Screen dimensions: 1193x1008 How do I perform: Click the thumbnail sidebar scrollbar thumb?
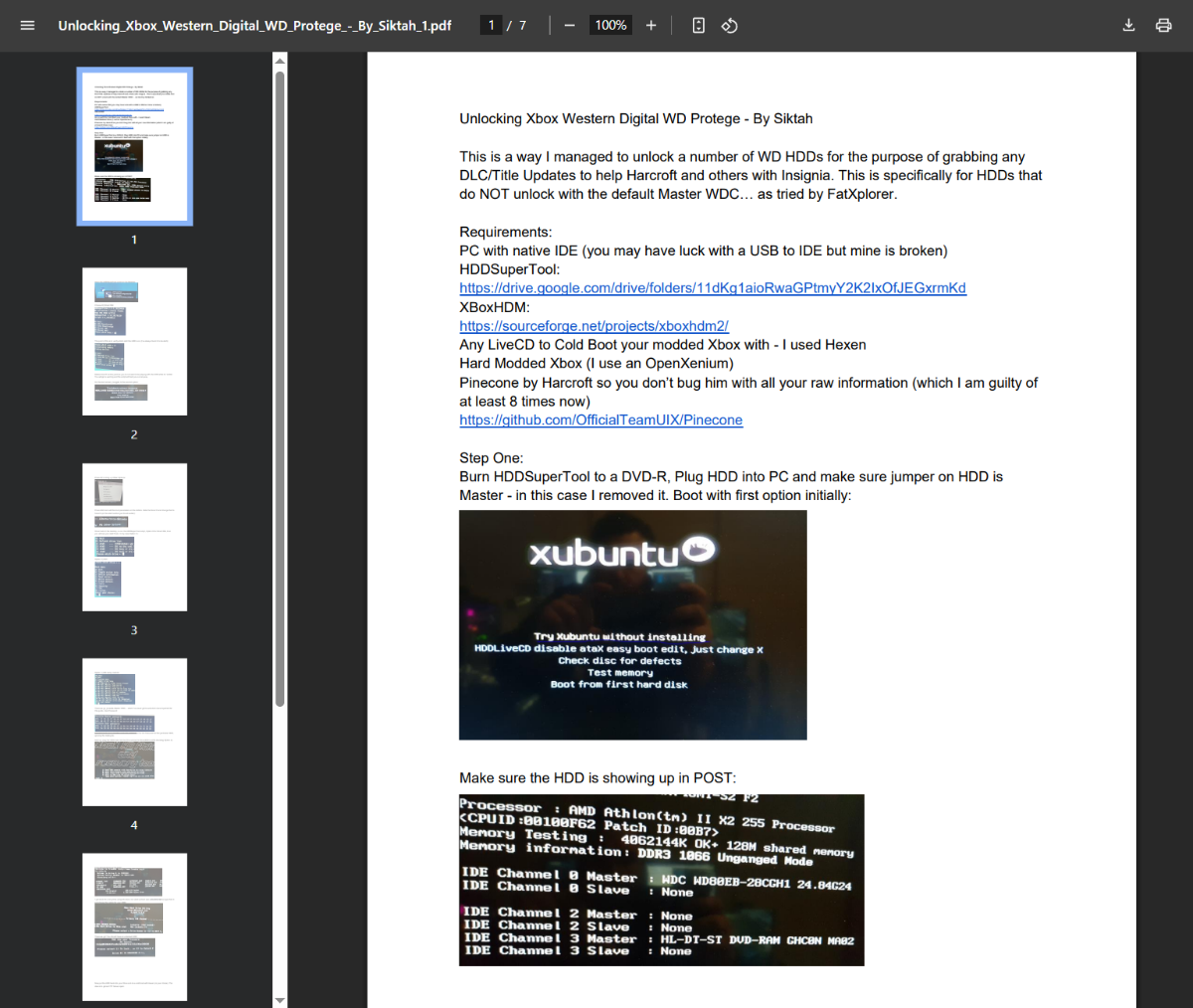[x=279, y=388]
